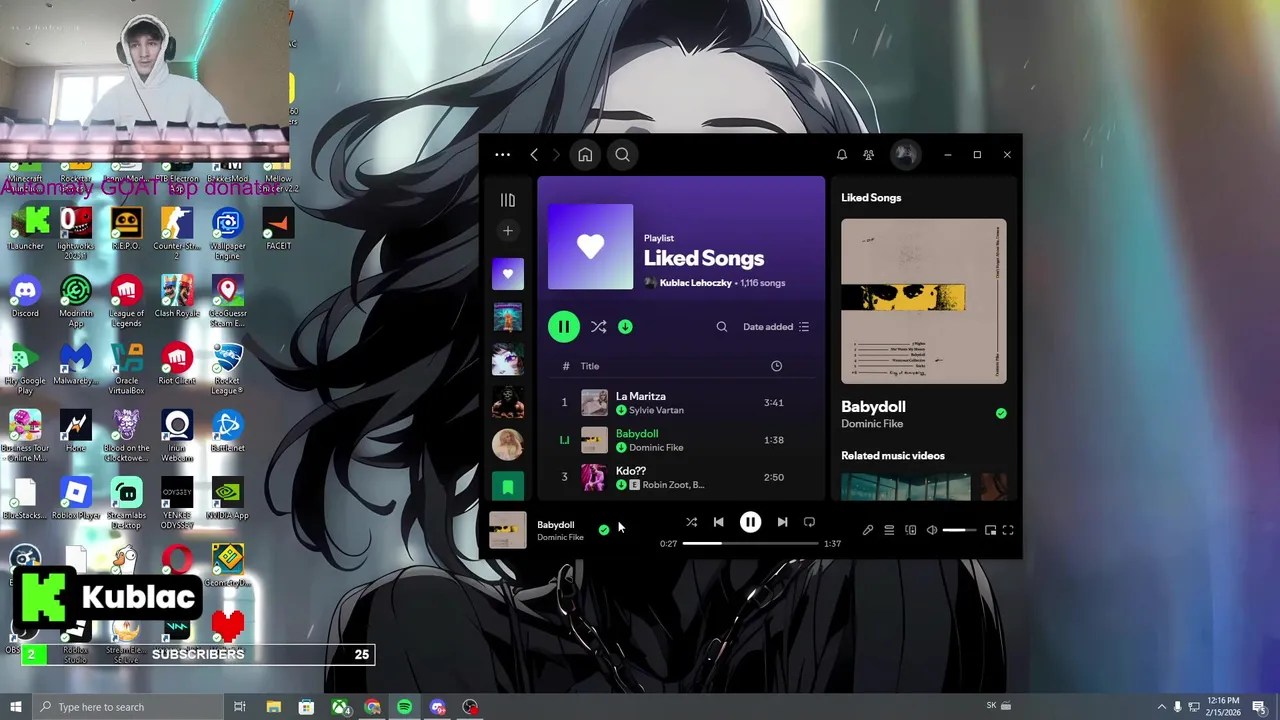The image size is (1280, 720).
Task: Sort by duration clock column header
Action: 776,366
